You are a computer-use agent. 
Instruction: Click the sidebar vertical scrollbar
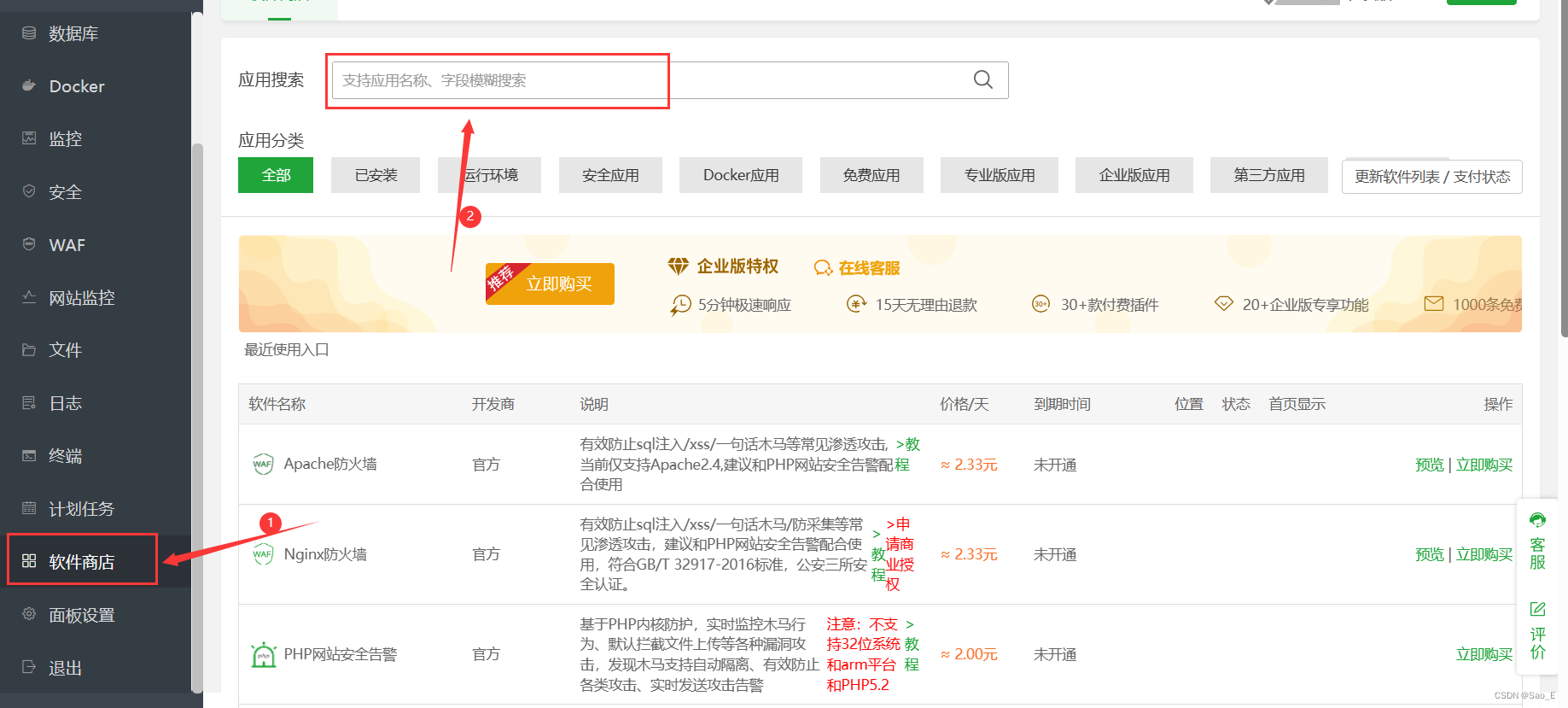pos(197,418)
